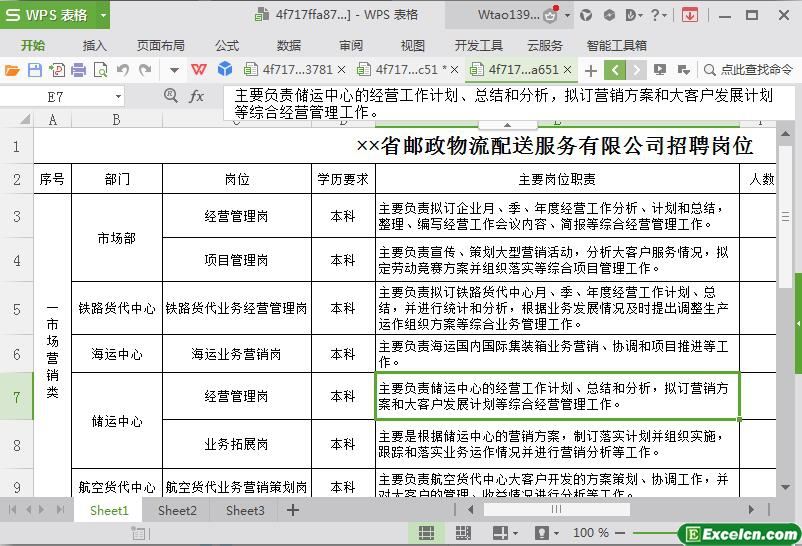Click the print icon in quick toolbar
Screen dimensions: 802x546
78,70
